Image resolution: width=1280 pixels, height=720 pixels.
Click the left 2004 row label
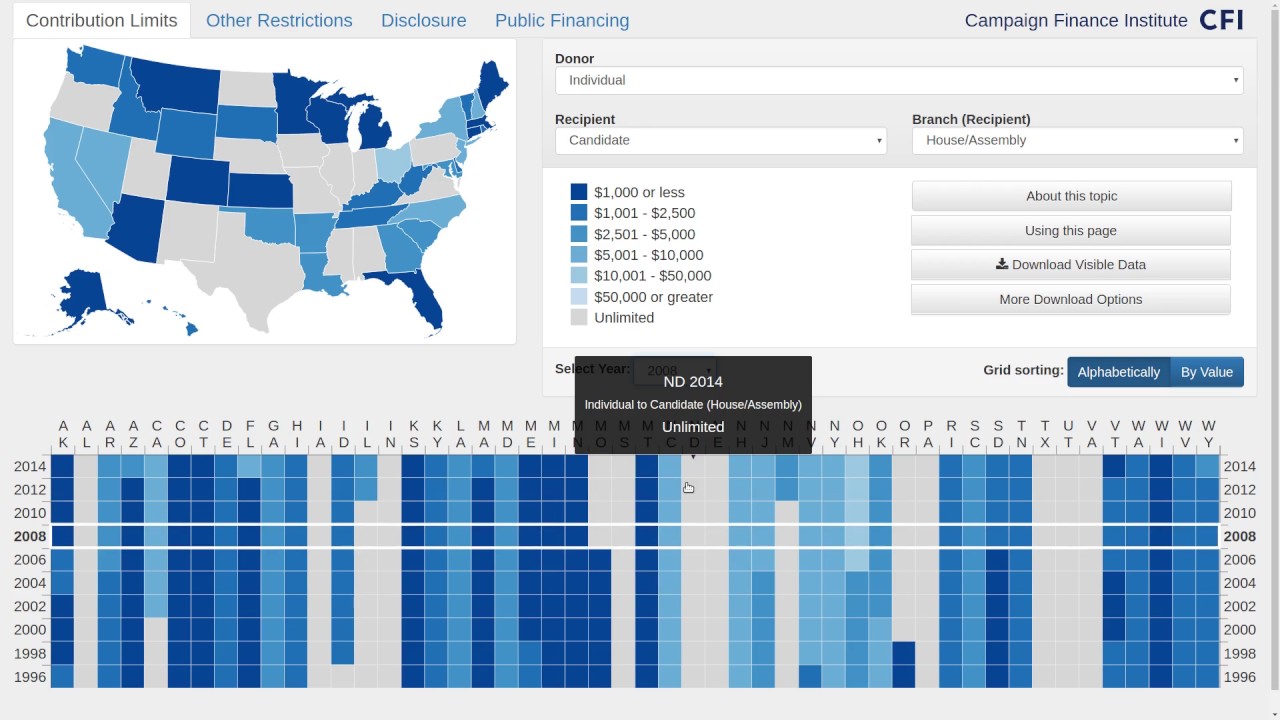pos(30,583)
